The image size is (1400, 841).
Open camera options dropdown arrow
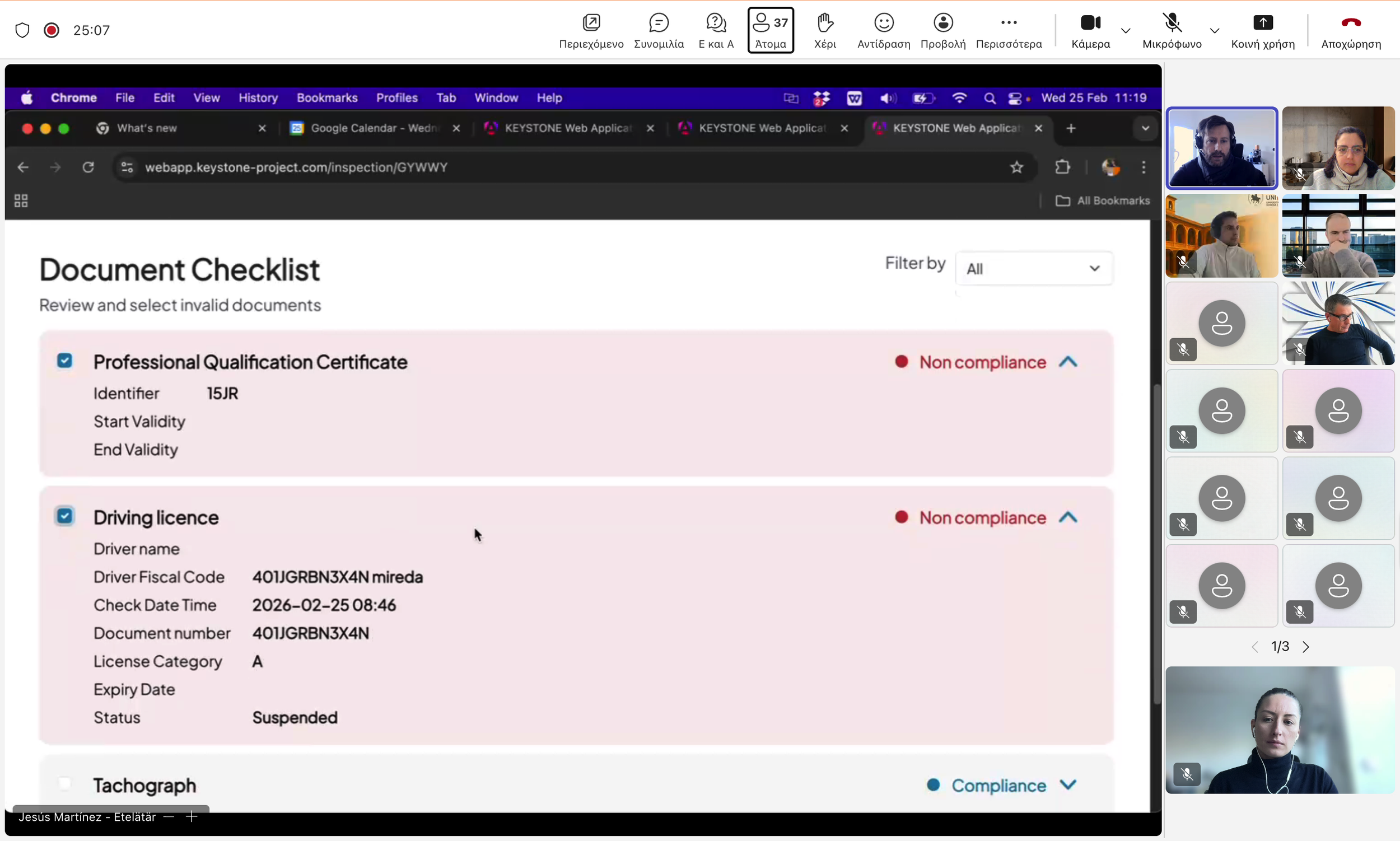[1126, 31]
